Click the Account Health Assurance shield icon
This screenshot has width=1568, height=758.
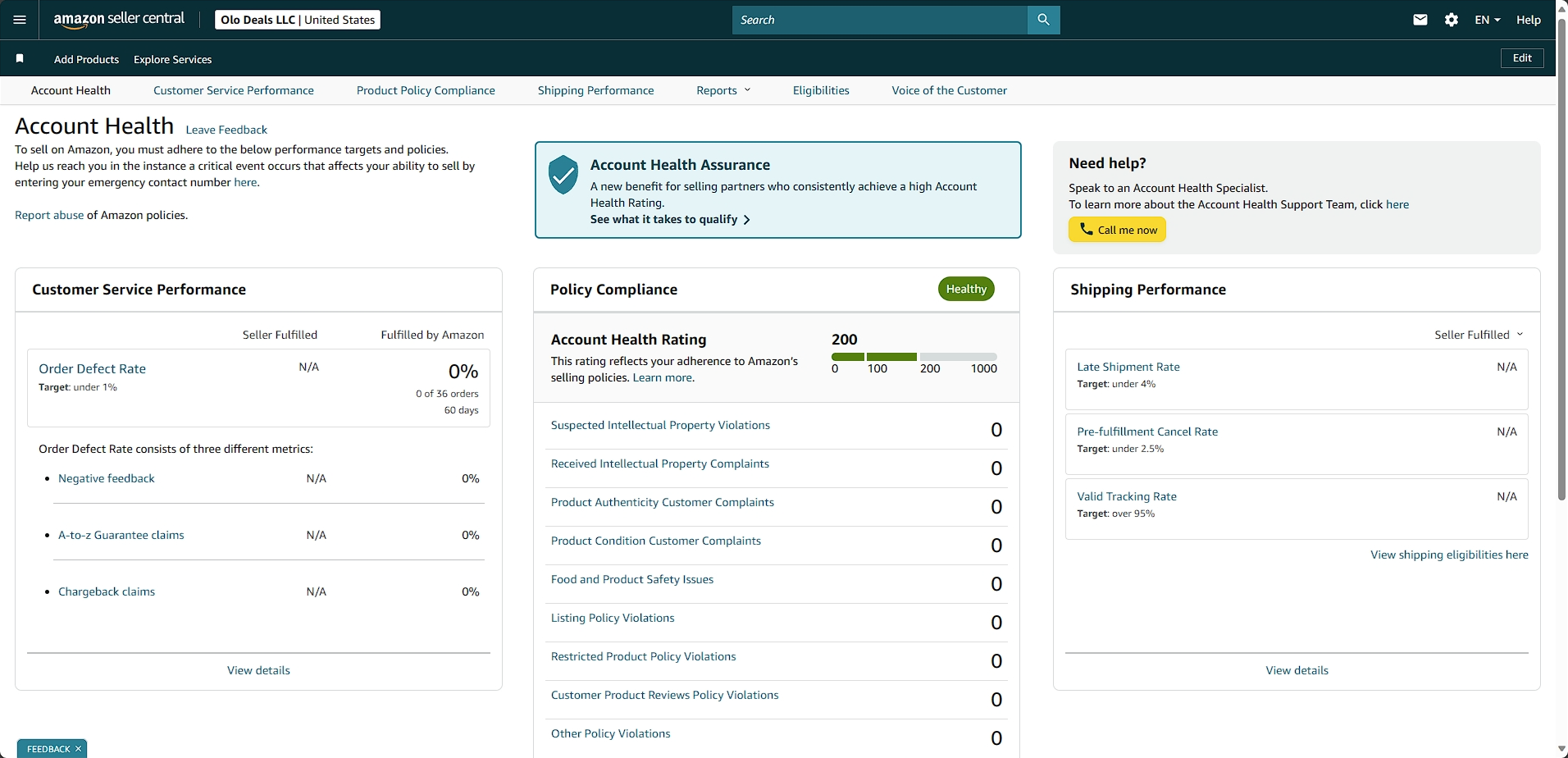point(563,175)
